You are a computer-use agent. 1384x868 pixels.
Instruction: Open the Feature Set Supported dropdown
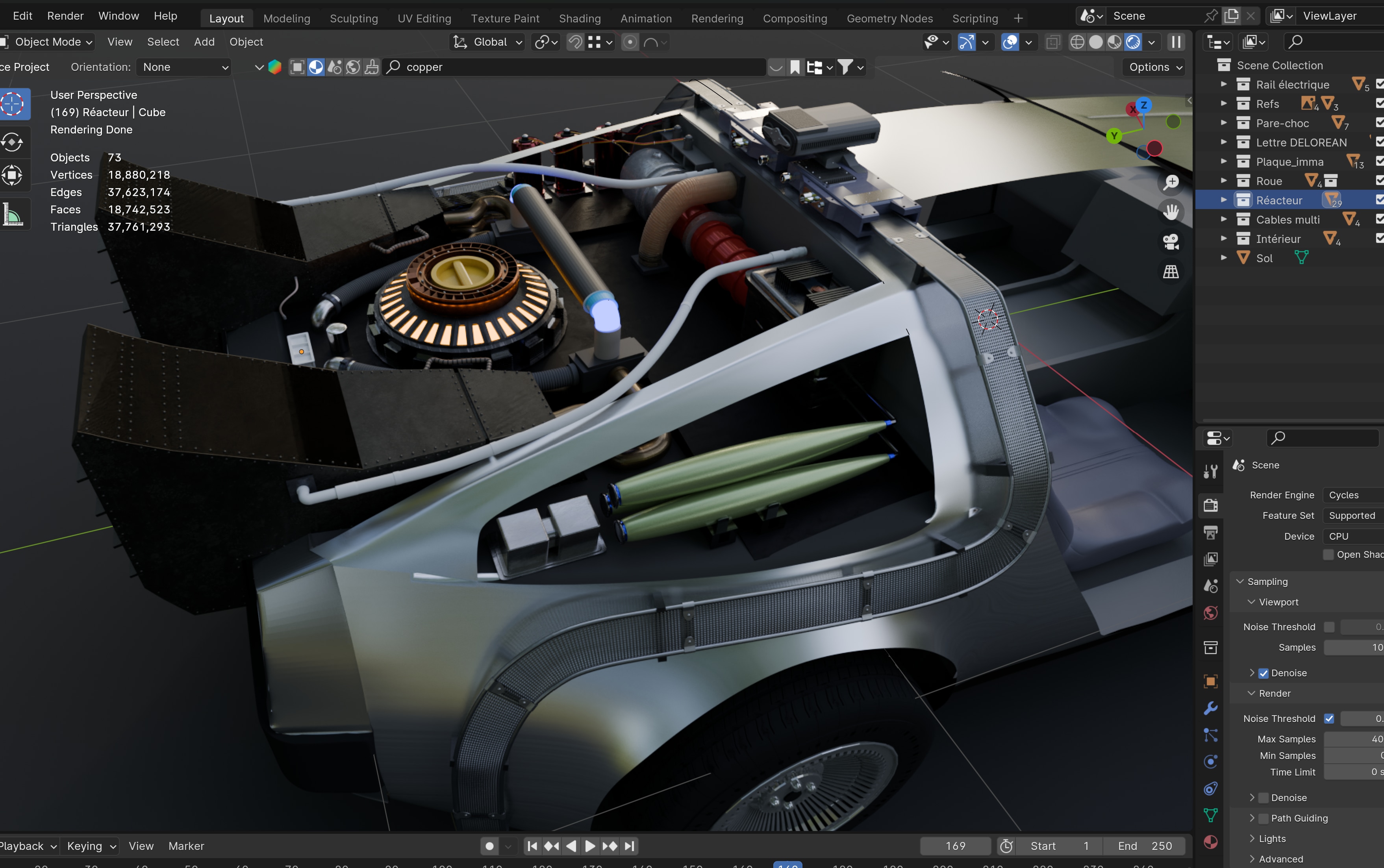[x=1353, y=516]
